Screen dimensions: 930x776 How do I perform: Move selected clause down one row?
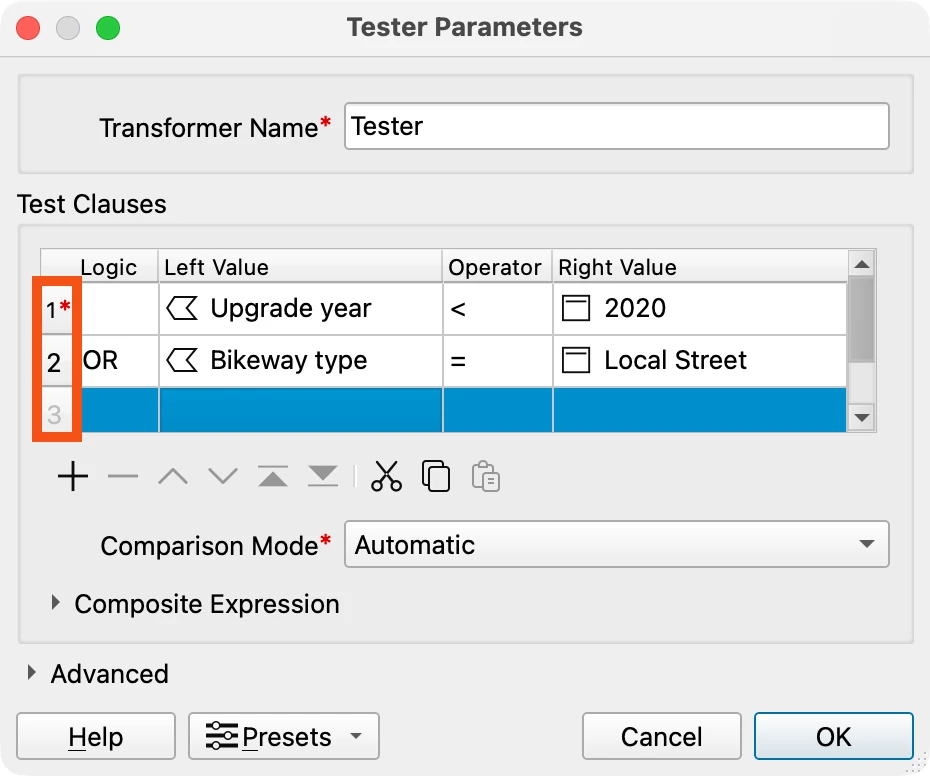coord(223,476)
